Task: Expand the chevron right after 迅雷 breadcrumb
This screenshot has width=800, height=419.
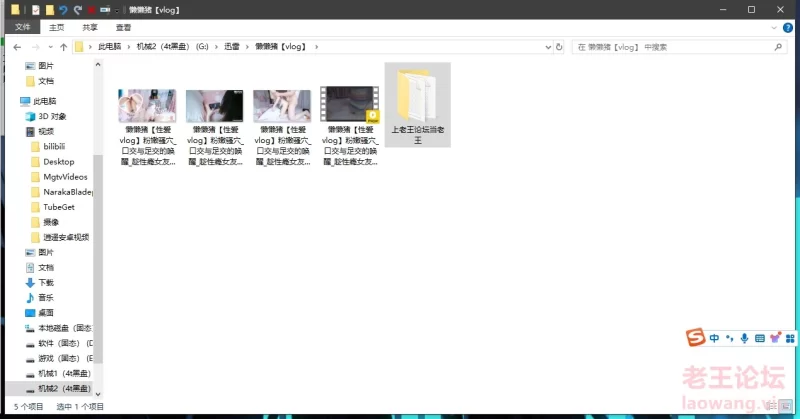Action: pos(247,46)
